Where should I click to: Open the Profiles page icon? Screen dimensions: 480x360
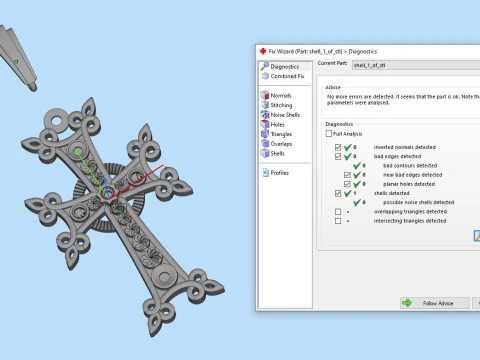pos(266,173)
